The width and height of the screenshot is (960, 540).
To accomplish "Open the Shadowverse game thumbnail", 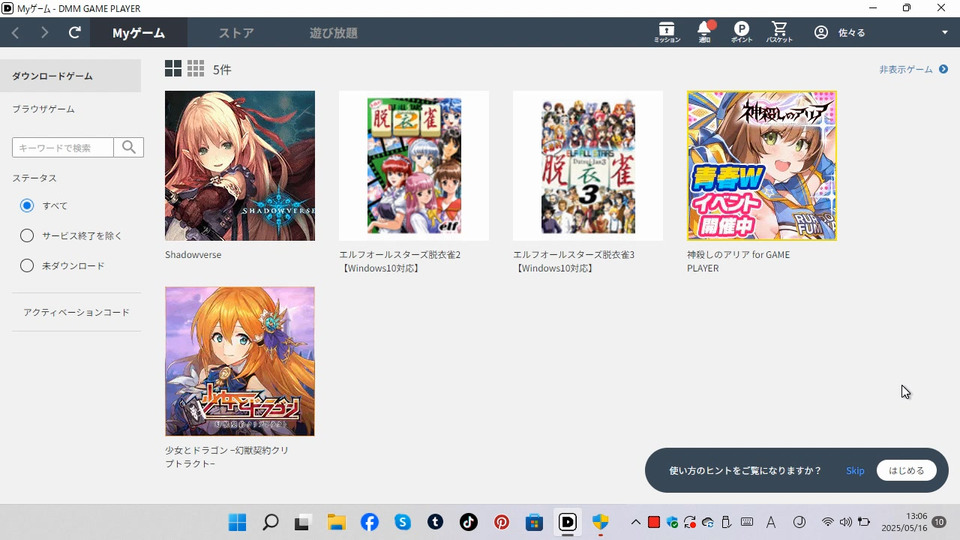I will click(240, 166).
